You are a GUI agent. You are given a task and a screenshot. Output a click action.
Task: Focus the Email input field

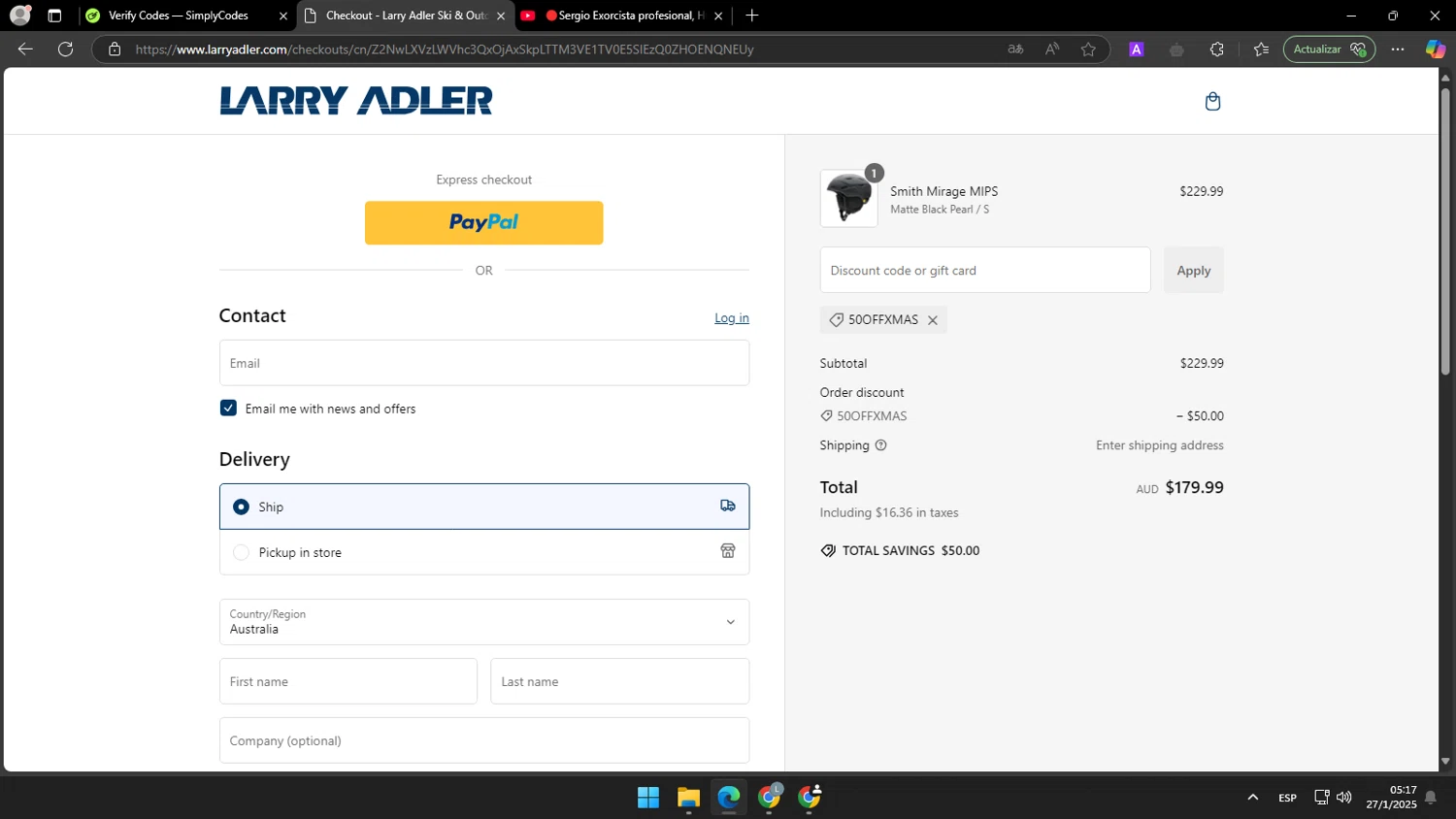pyautogui.click(x=484, y=363)
